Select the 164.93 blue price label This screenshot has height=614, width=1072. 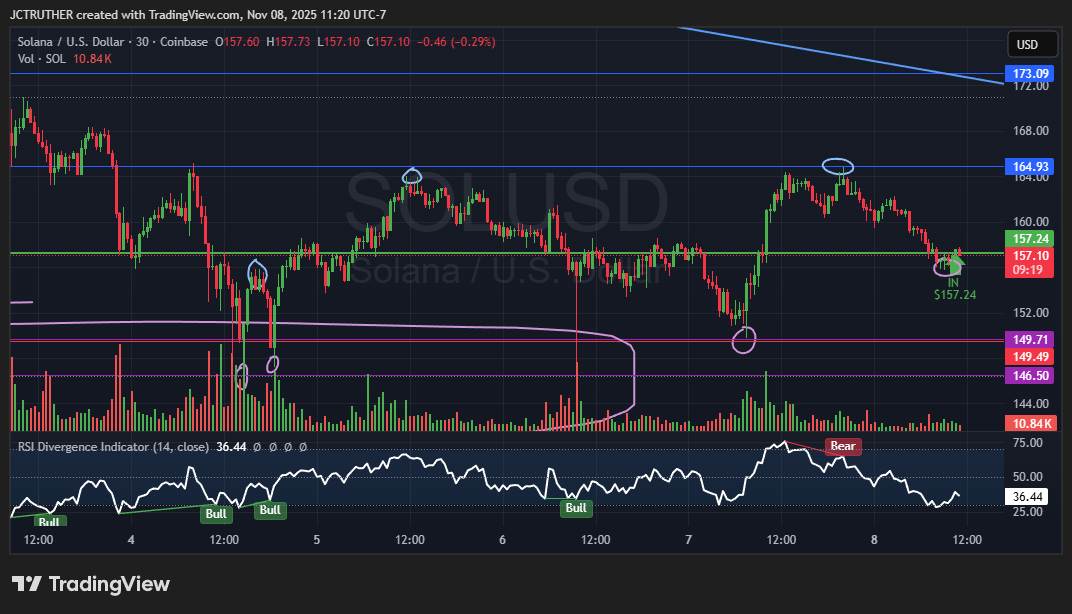pyautogui.click(x=1030, y=166)
